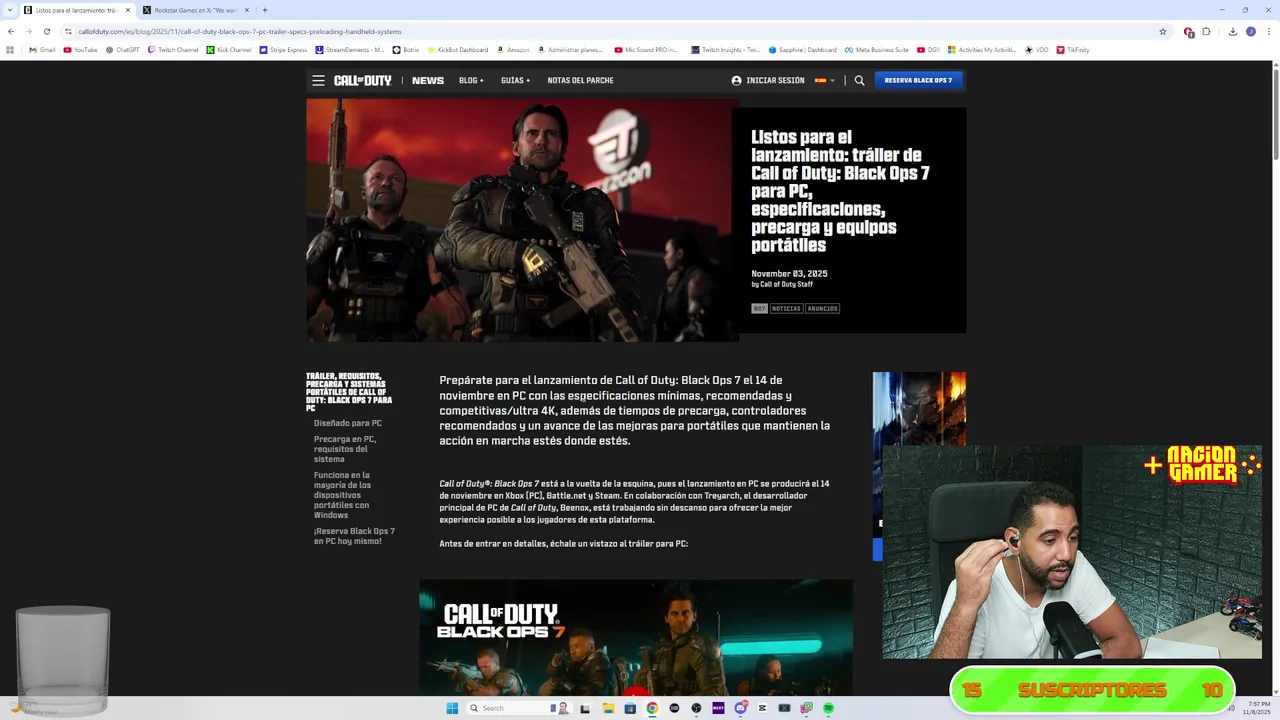Open the tab search dropdown arrow

point(9,10)
